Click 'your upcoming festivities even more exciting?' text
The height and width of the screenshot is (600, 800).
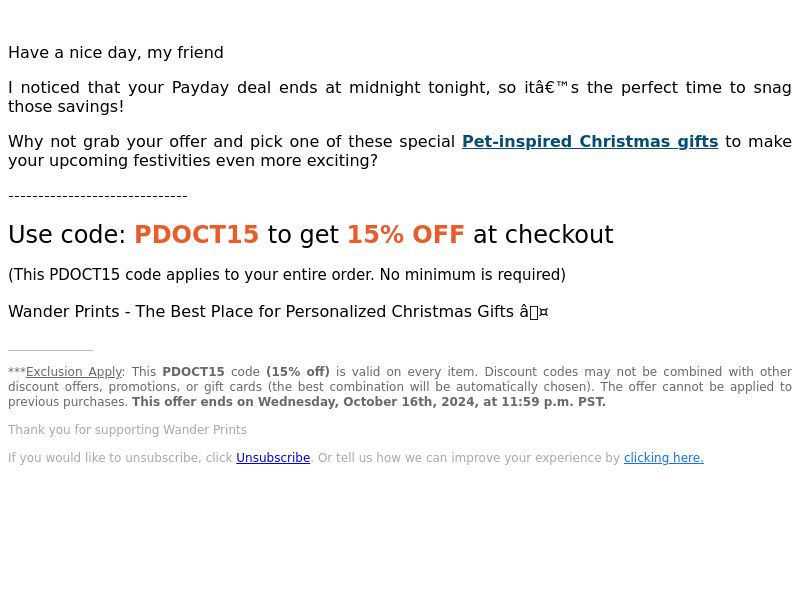[193, 160]
